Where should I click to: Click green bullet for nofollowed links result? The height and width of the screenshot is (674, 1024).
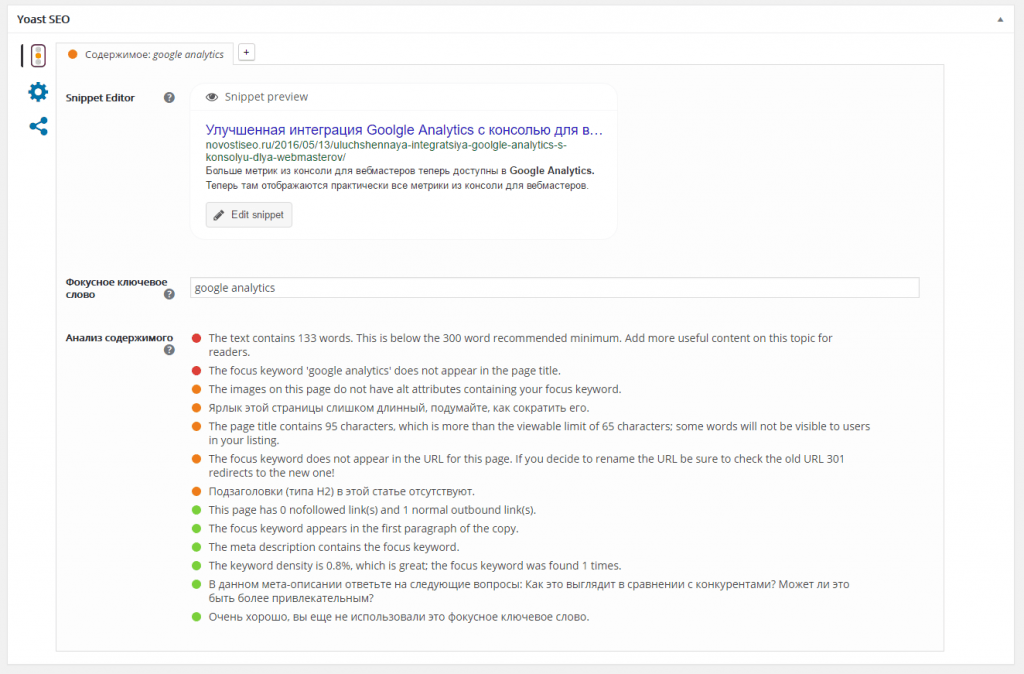pos(196,510)
